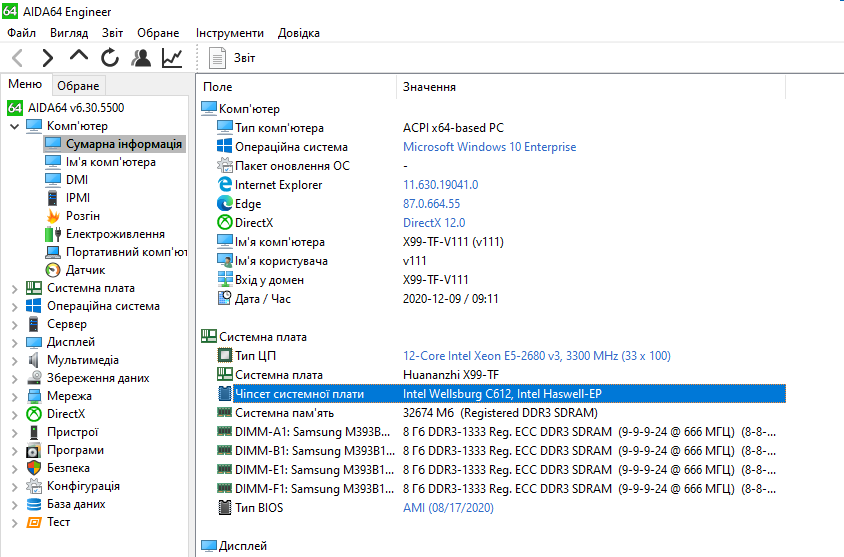Click the Системна плата board icon in sidebar
The width and height of the screenshot is (844, 557).
click(34, 288)
